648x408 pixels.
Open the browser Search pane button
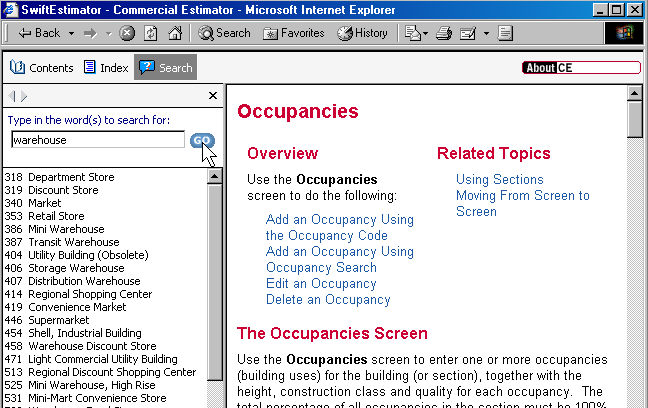(x=224, y=33)
